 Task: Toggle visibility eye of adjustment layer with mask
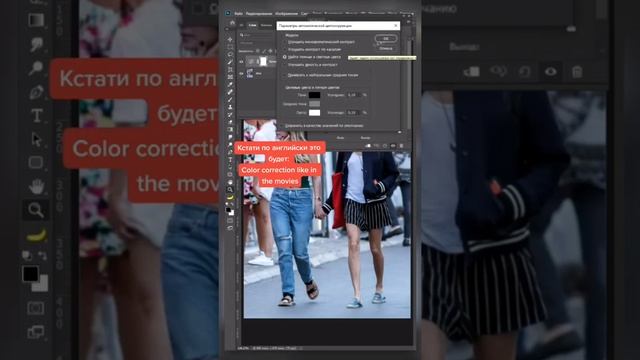point(241,62)
